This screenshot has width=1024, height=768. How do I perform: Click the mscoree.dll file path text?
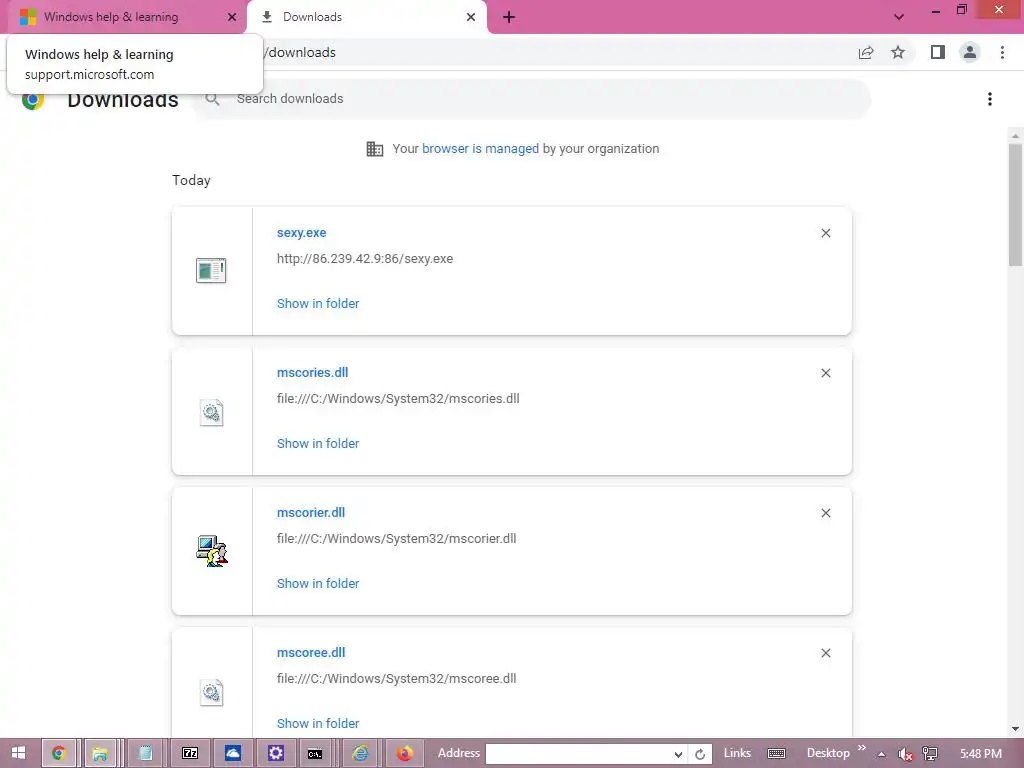tap(396, 679)
